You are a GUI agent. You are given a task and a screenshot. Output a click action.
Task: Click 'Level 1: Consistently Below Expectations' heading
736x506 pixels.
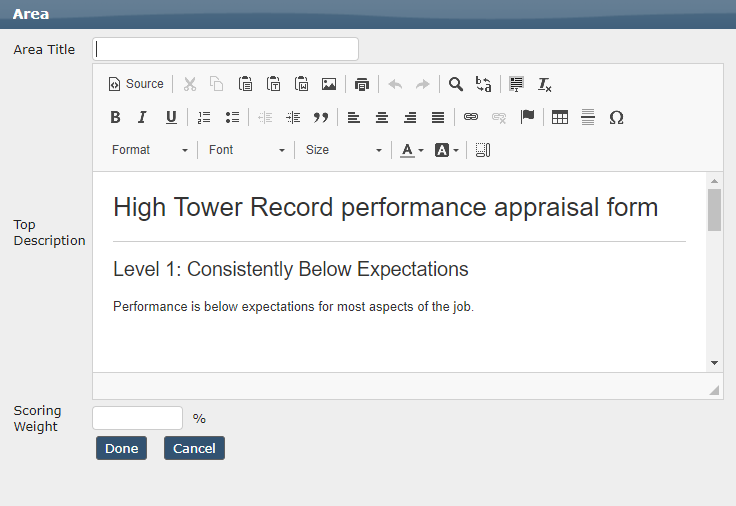(x=291, y=269)
